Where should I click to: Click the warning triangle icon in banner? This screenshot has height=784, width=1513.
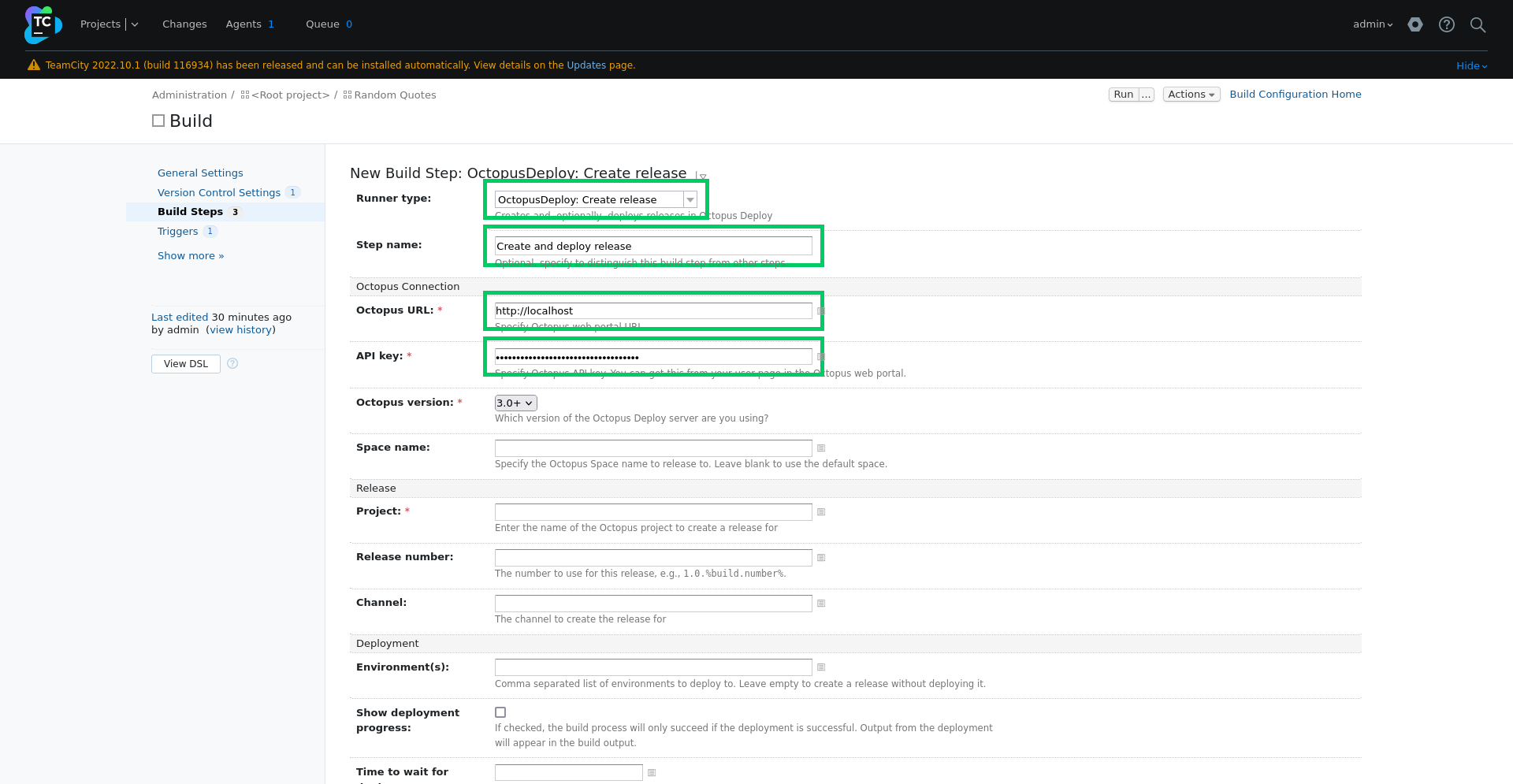pyautogui.click(x=34, y=65)
